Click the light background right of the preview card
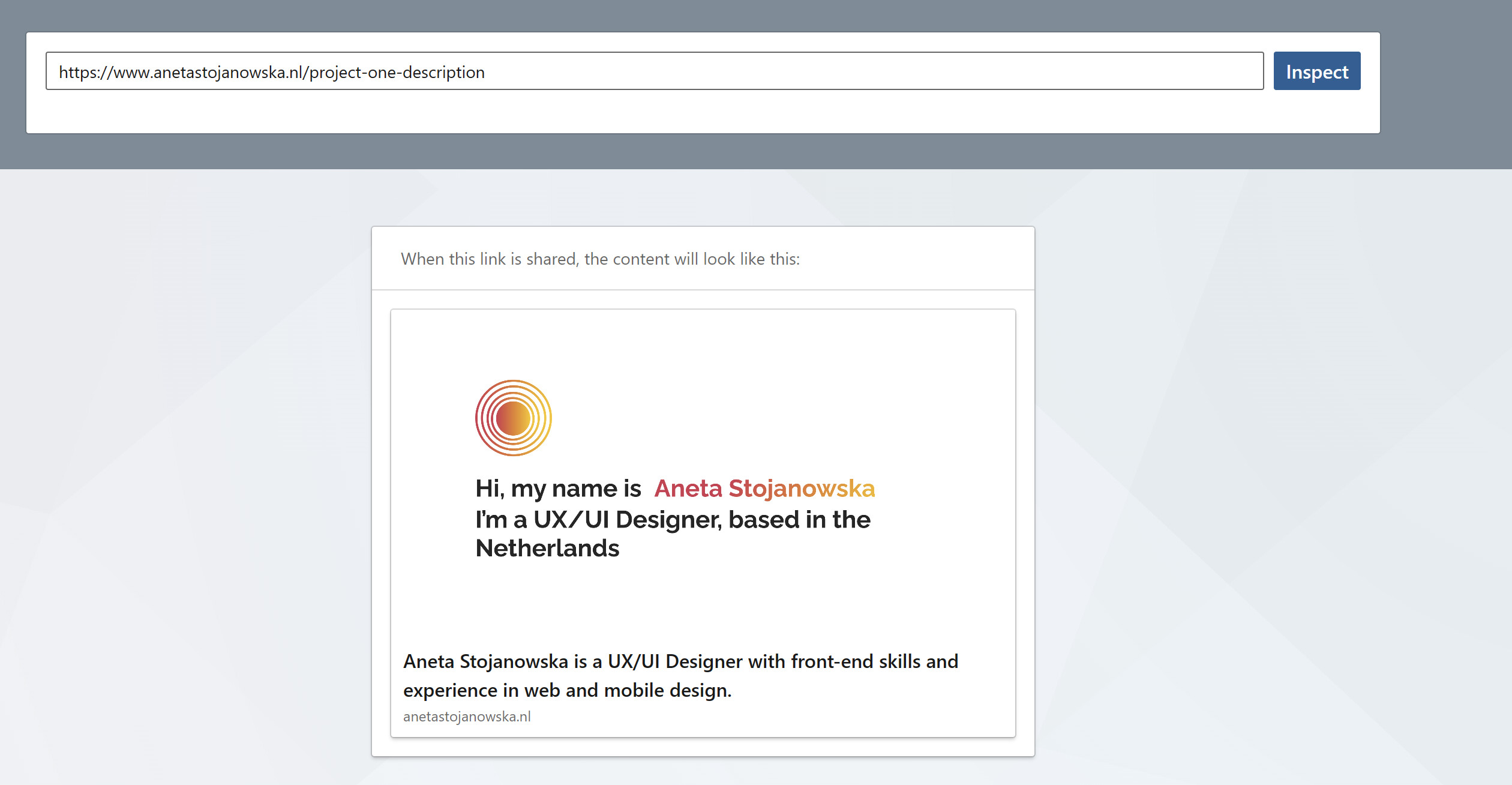1512x785 pixels. [x=1260, y=480]
